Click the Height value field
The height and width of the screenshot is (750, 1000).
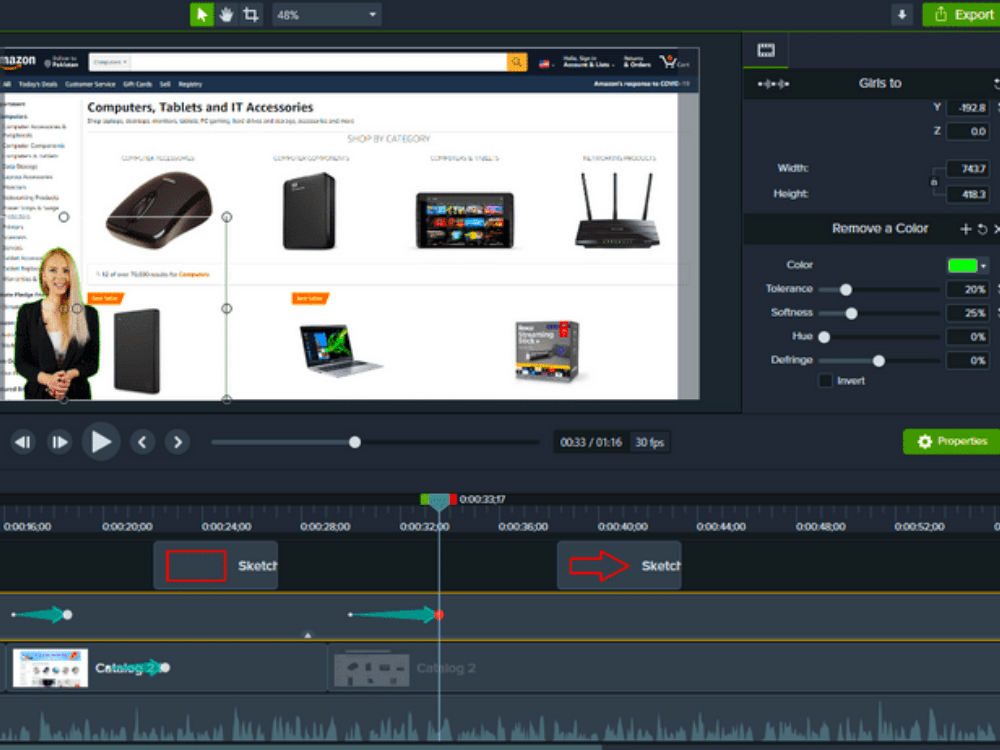click(967, 194)
